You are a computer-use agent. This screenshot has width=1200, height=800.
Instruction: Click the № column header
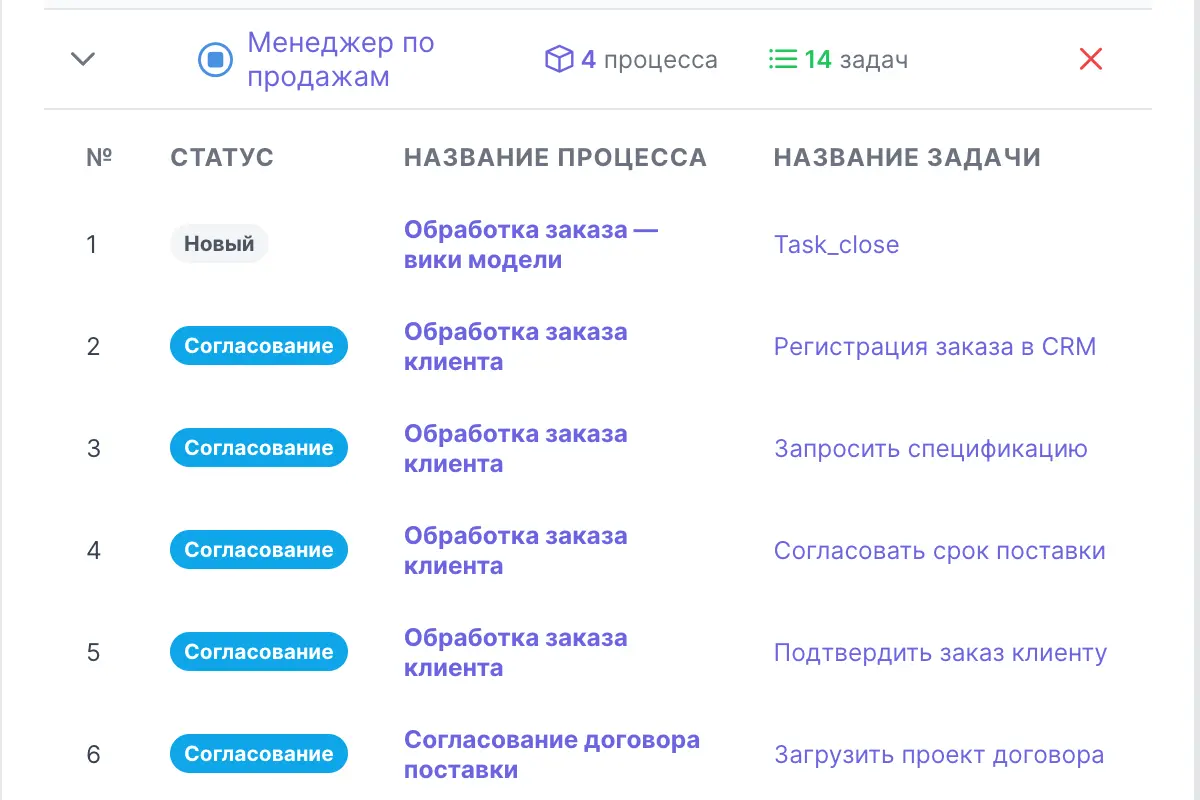(x=99, y=157)
